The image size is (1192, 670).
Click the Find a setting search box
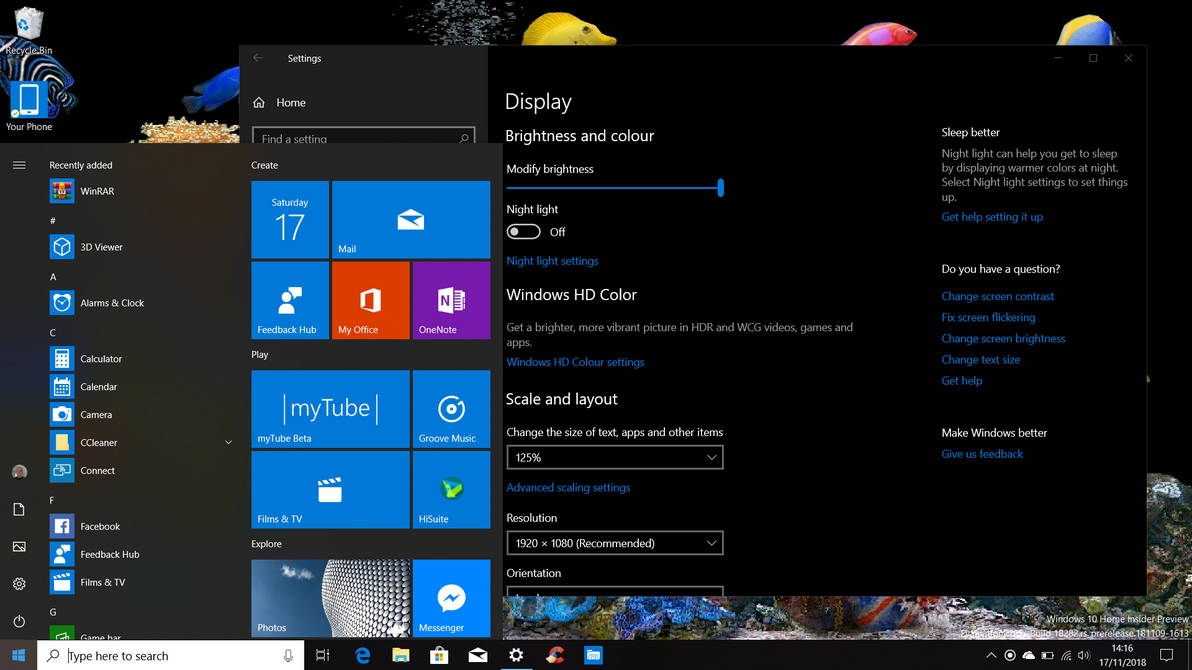click(363, 137)
